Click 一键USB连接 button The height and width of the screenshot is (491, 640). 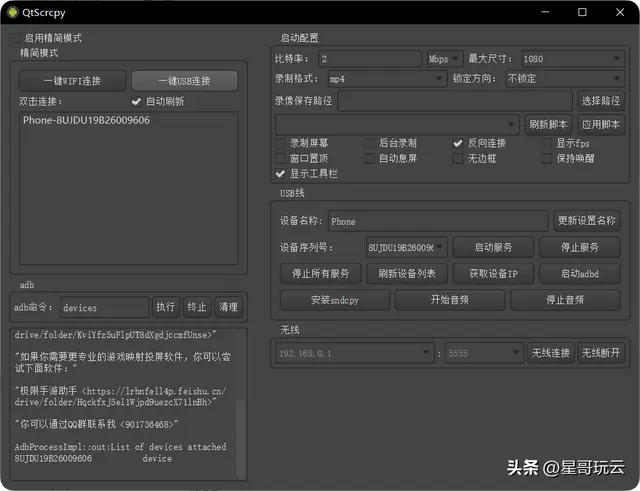pyautogui.click(x=184, y=81)
